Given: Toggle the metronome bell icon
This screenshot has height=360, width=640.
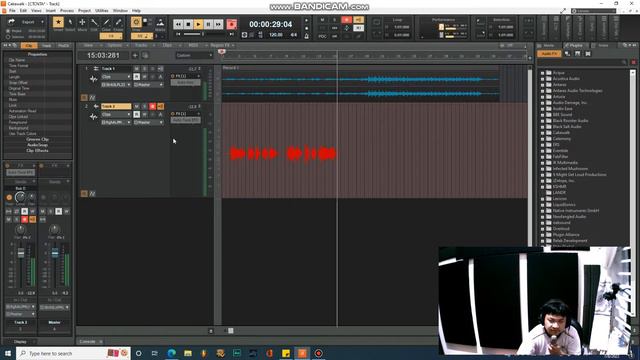Looking at the screenshot, I should [x=307, y=36].
